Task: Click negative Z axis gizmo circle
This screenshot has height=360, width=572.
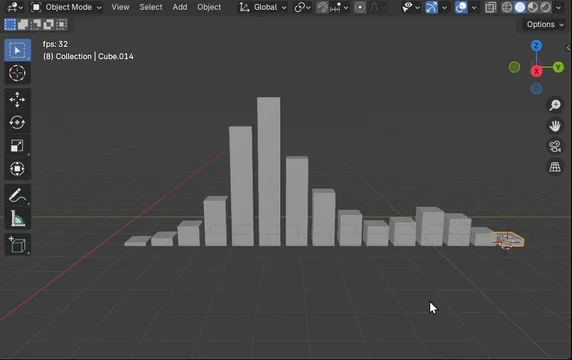Action: point(536,89)
